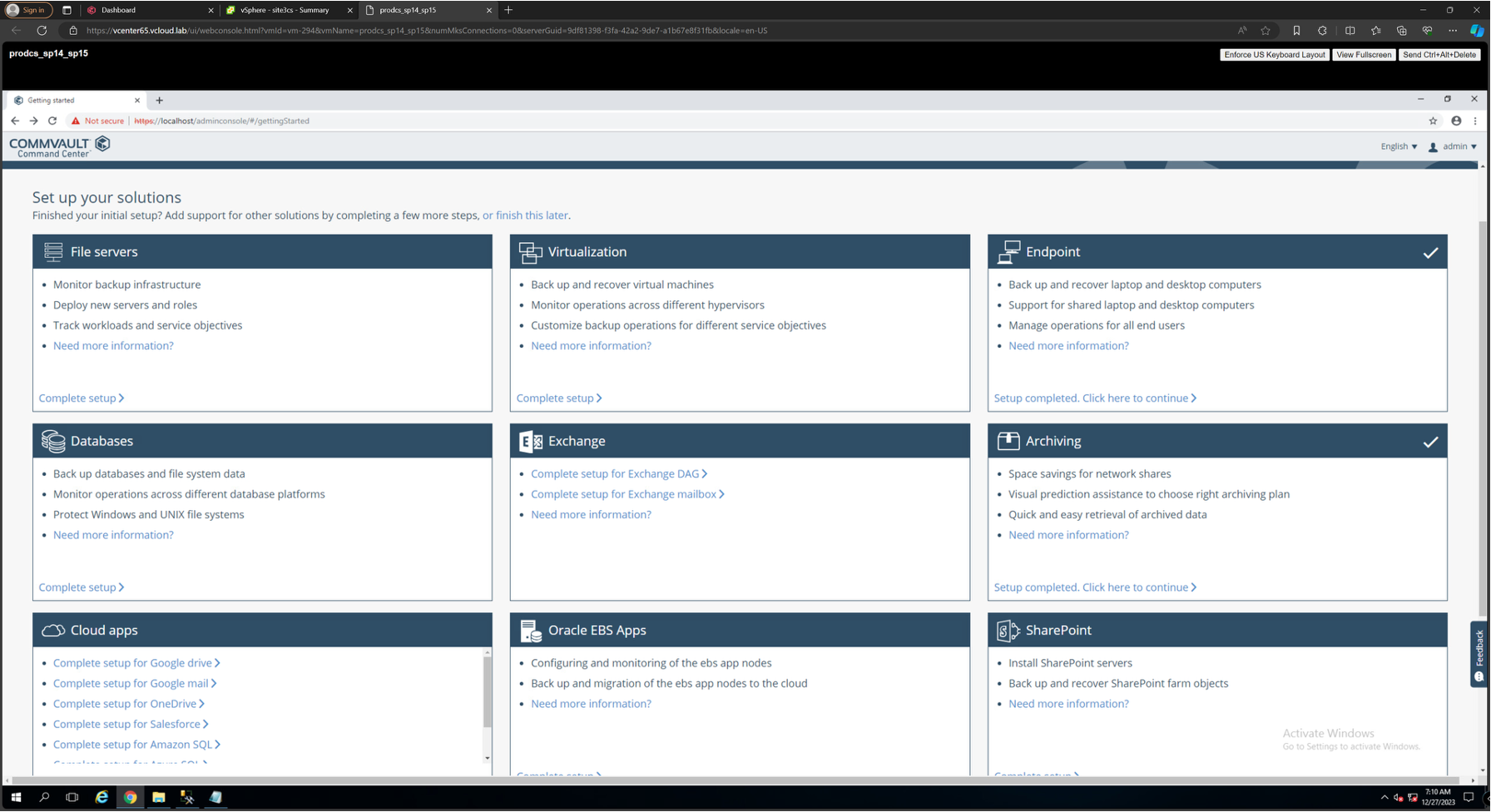Viewport: 1491px width, 812px height.
Task: Switch to the vSphere site3cs Summary tab
Action: click(285, 10)
